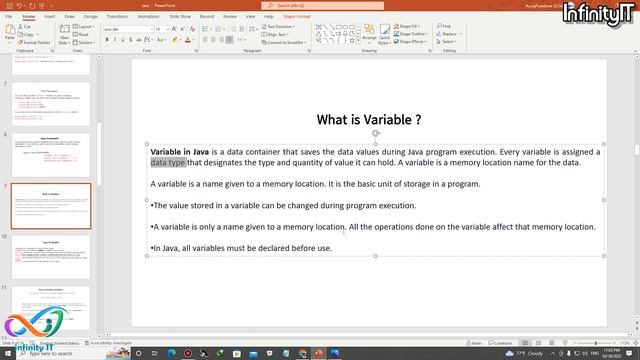Open the Text Direction dropdown

278,27
